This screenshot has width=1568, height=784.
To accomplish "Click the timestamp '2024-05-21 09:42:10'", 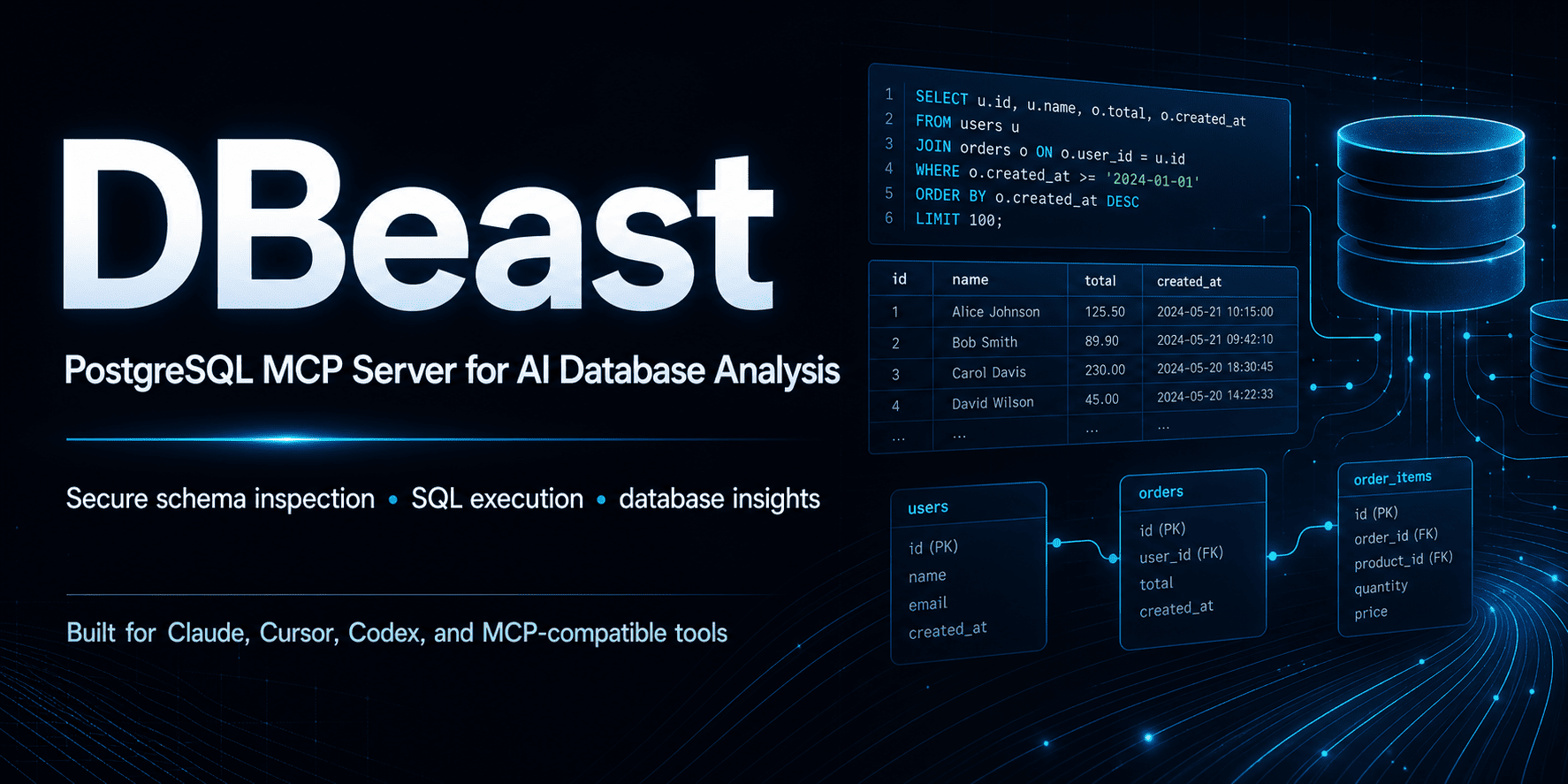I will (1215, 340).
